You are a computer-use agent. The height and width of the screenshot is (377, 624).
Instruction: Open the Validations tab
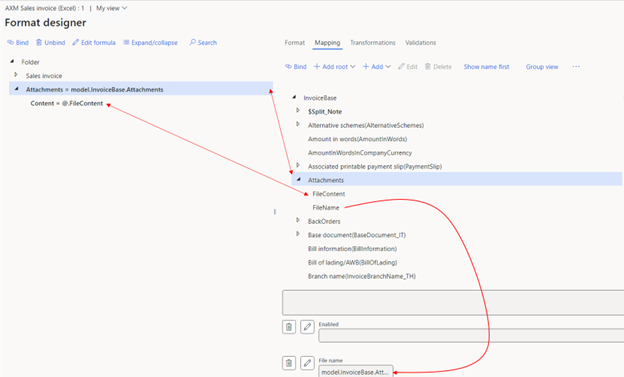[x=420, y=43]
